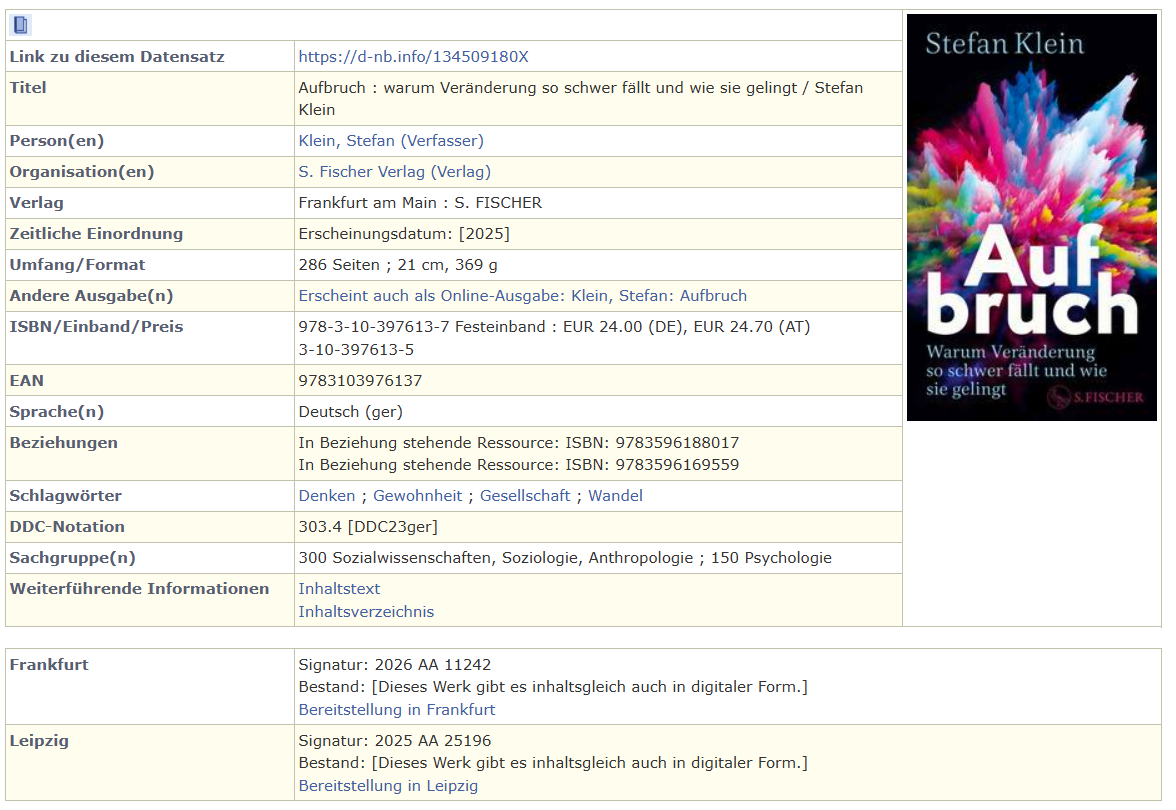Select the Gesellschaft subject keyword
Image resolution: width=1176 pixels, height=810 pixels.
(x=525, y=496)
